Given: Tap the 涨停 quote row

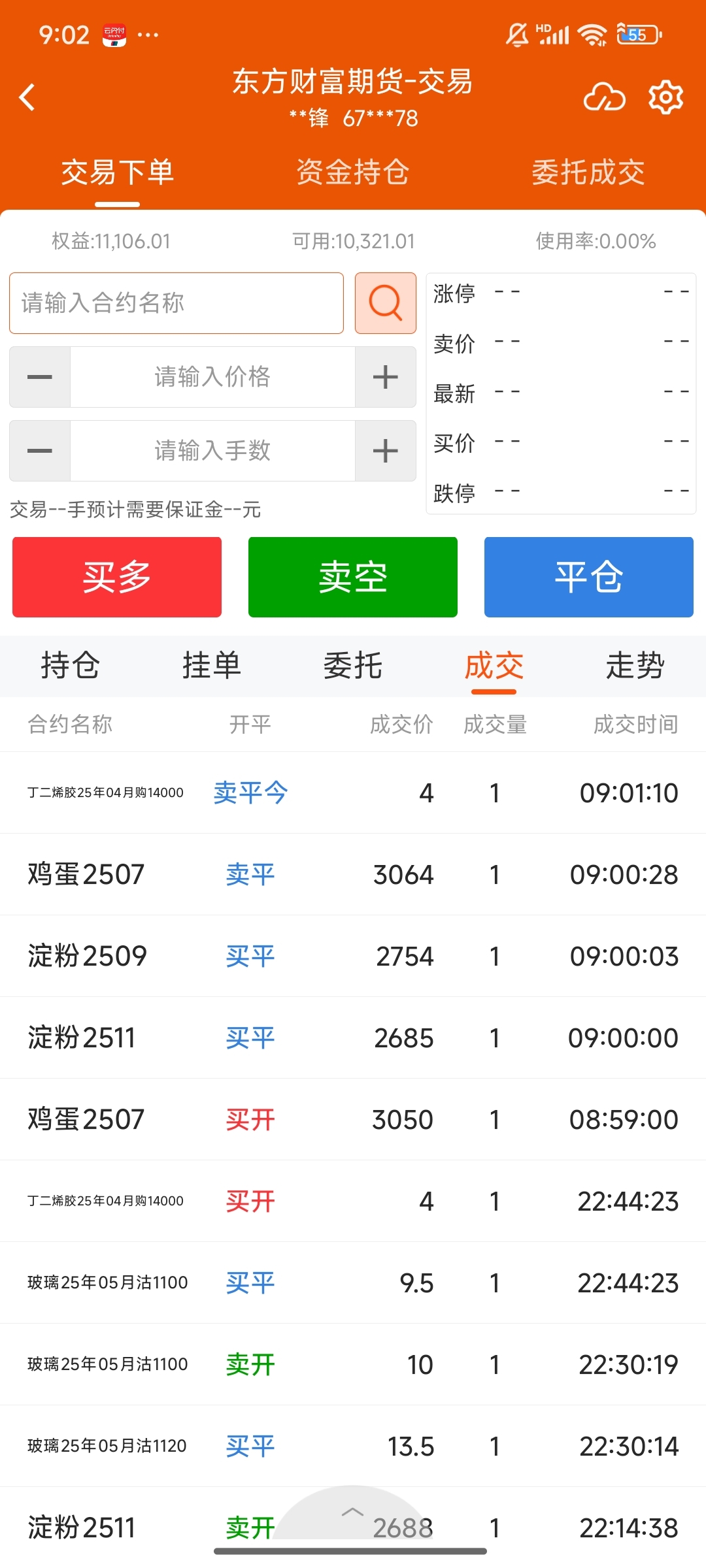Looking at the screenshot, I should [561, 293].
